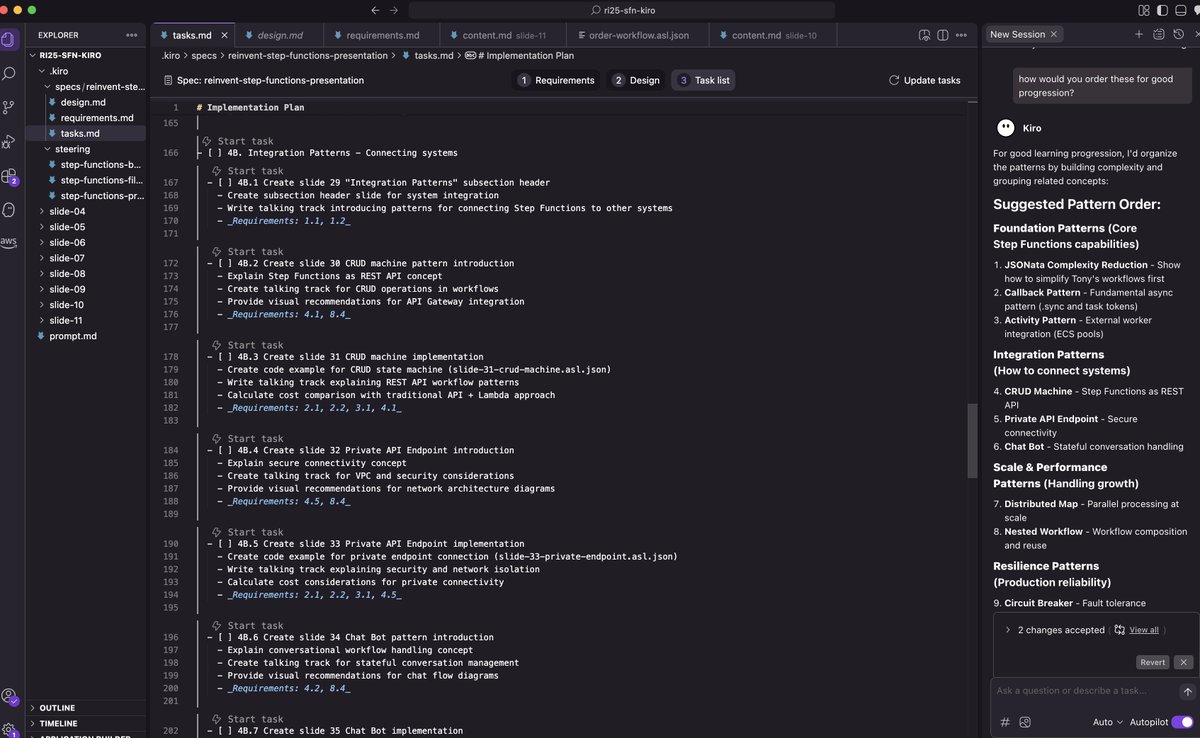The image size is (1200, 738).
Task: Send message with up arrow button
Action: [x=1186, y=691]
